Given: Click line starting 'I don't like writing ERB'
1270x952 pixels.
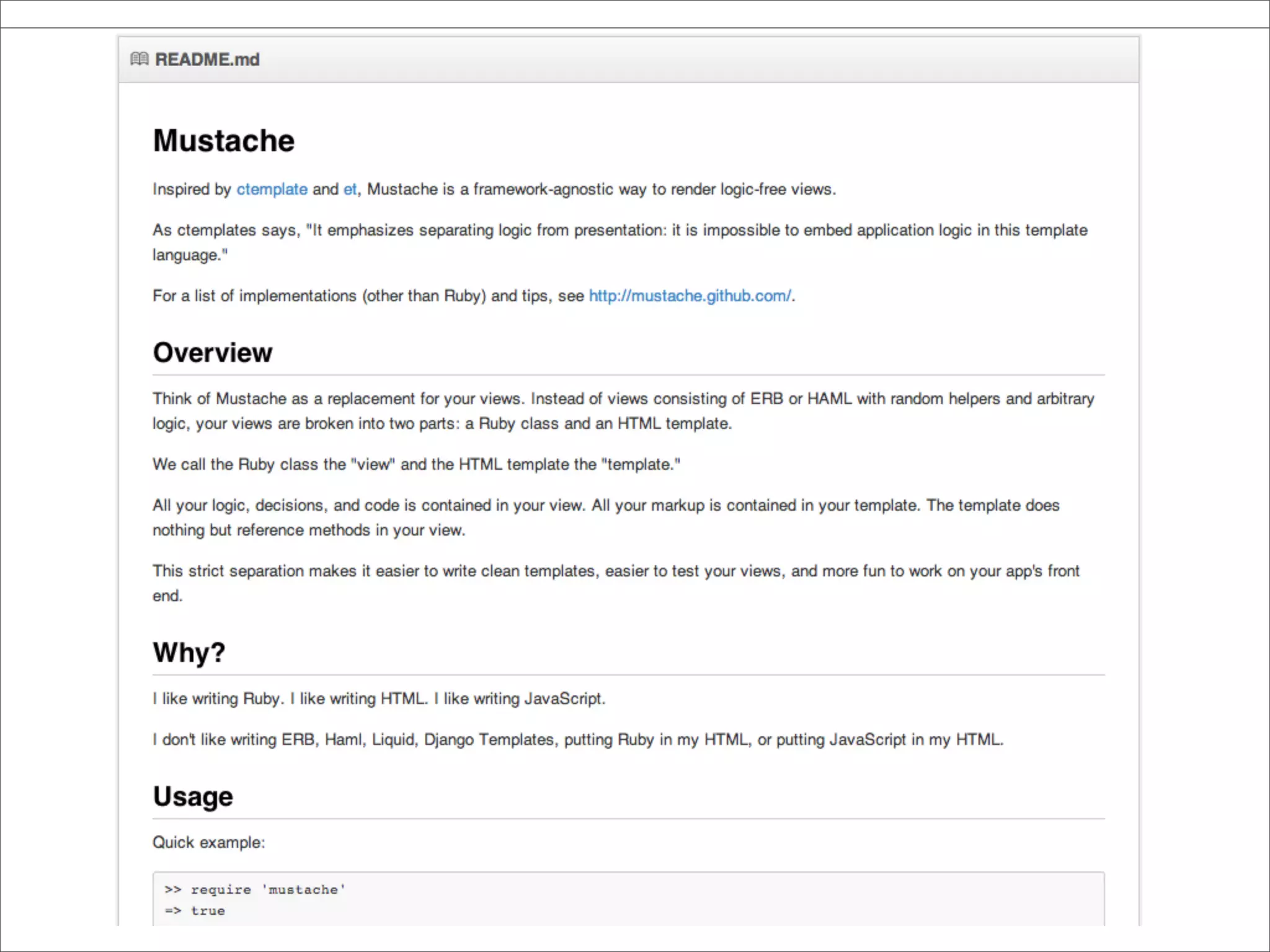Looking at the screenshot, I should coord(577,739).
